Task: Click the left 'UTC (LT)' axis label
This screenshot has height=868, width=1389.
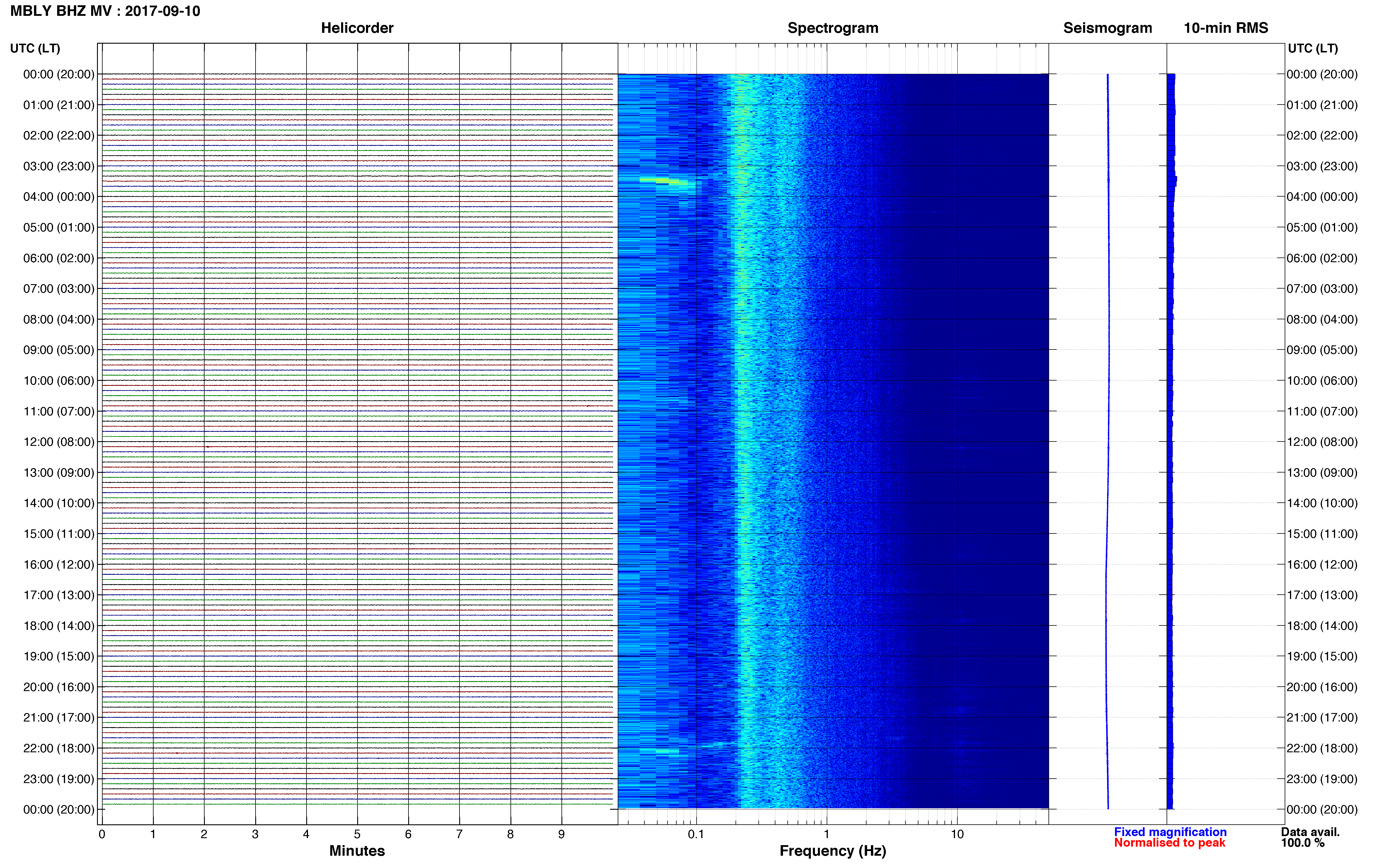Action: click(35, 48)
